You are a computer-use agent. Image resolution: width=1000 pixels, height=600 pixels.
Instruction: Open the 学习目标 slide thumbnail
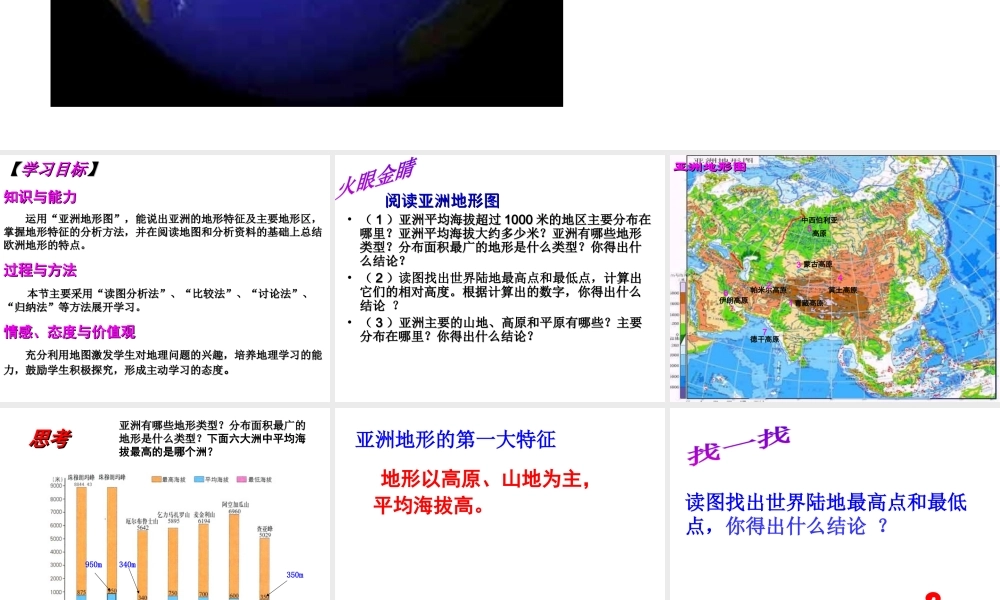point(165,278)
